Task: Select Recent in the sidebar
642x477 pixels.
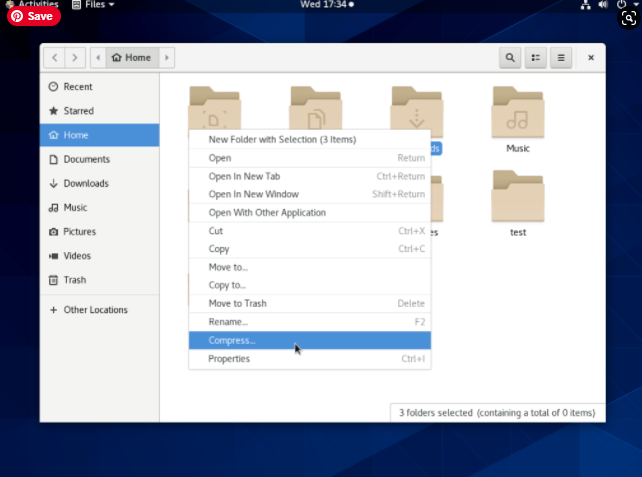Action: [x=99, y=87]
